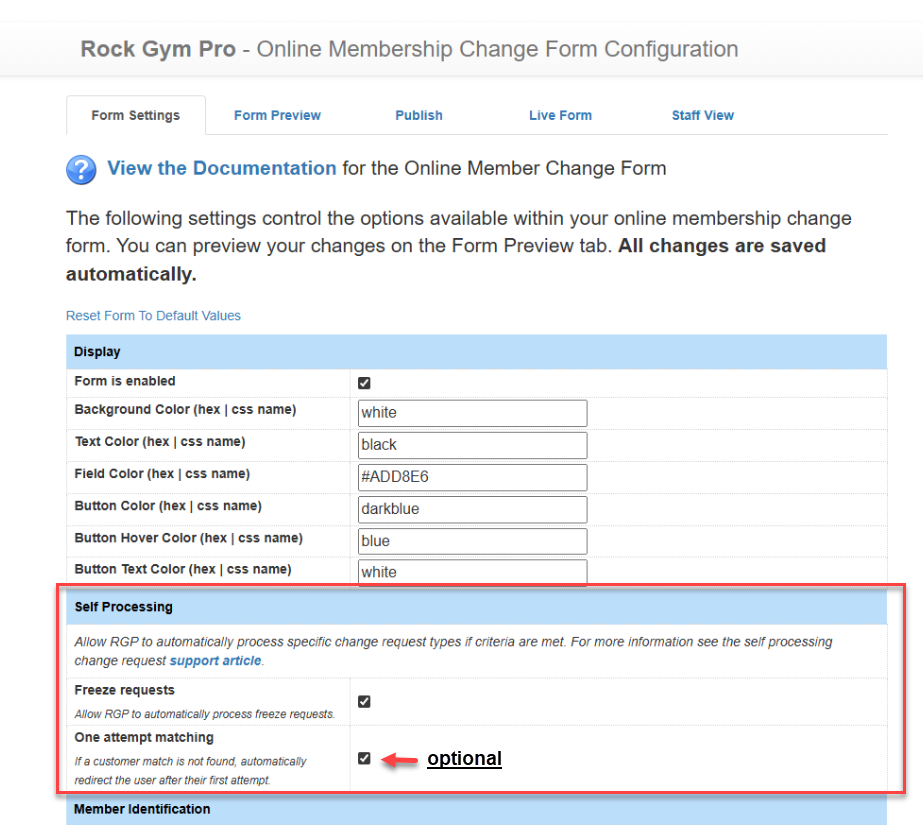The width and height of the screenshot is (923, 825).
Task: Switch to the Staff View tab
Action: (703, 115)
